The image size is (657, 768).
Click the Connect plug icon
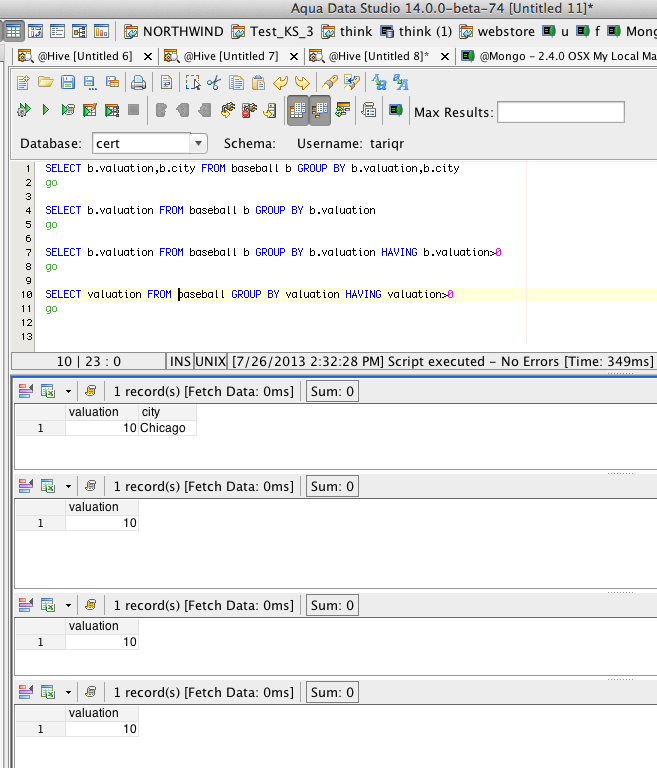click(227, 110)
